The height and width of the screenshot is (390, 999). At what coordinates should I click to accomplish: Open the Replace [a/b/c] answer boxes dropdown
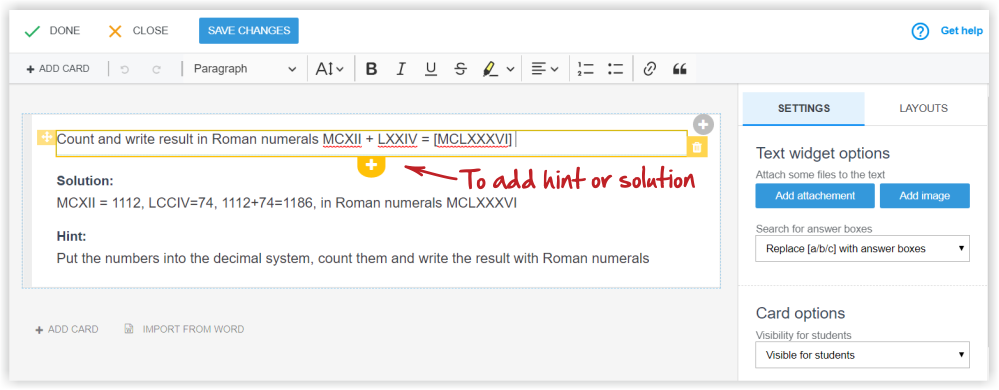[863, 249]
